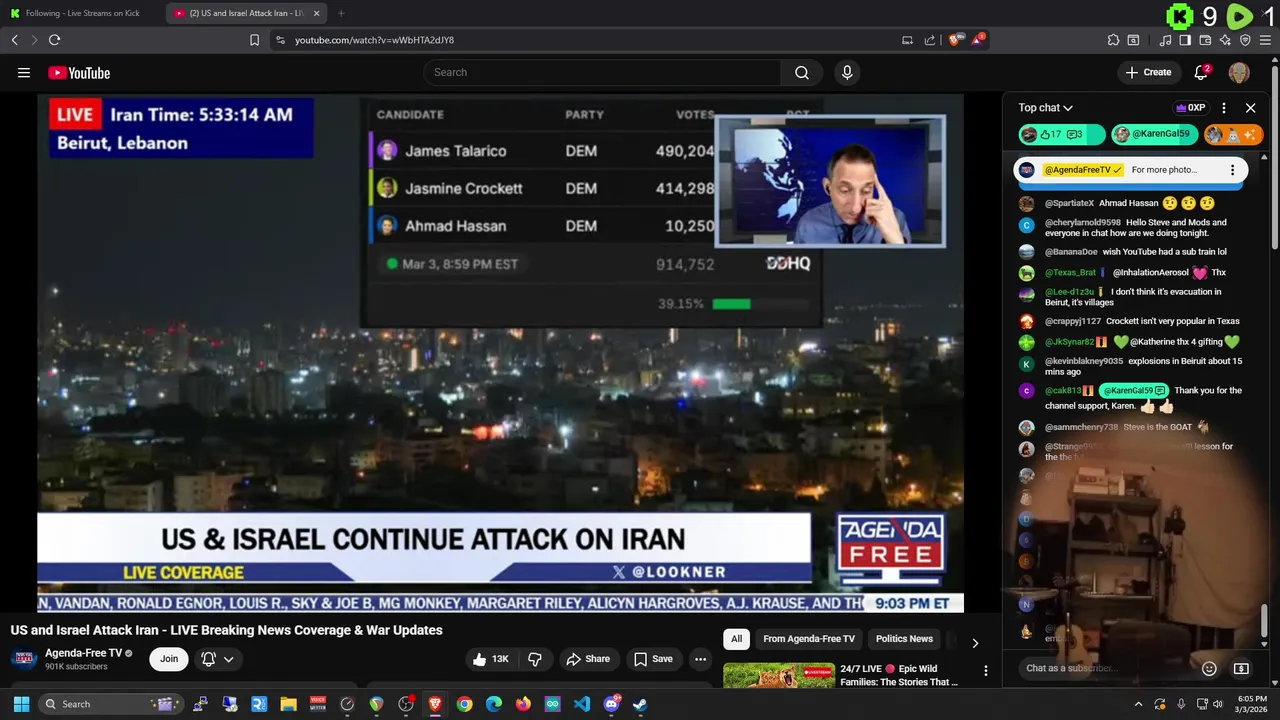
Task: Click the Chat as a subscriber field
Action: pyautogui.click(x=1105, y=668)
